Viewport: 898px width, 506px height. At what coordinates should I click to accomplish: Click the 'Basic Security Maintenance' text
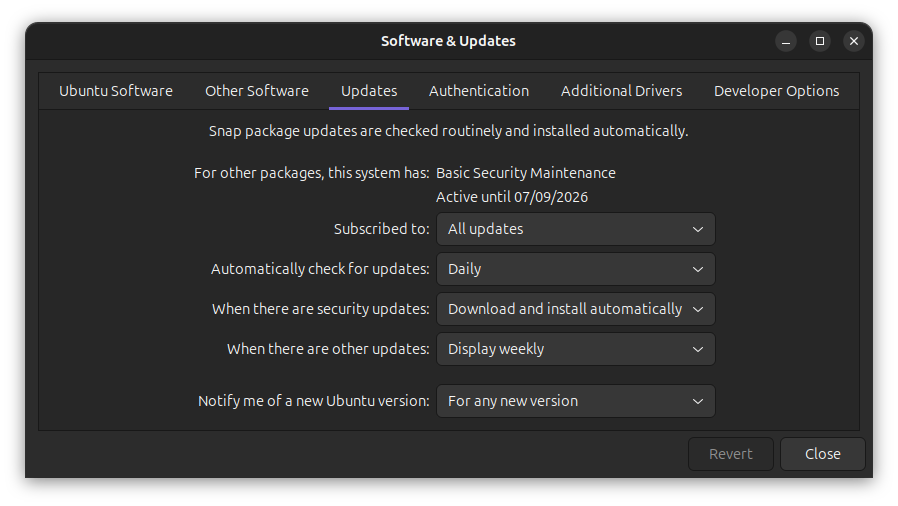point(526,173)
